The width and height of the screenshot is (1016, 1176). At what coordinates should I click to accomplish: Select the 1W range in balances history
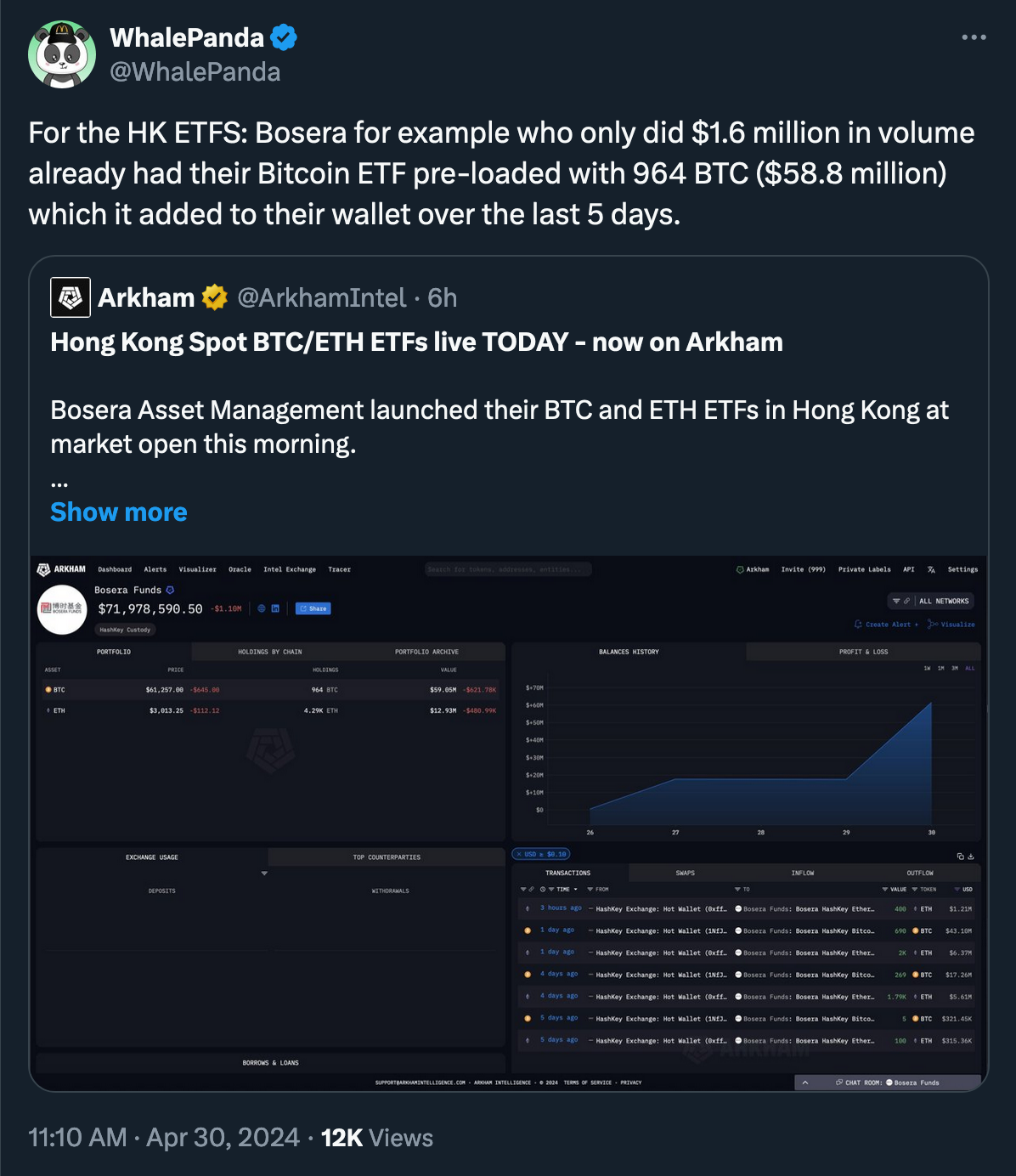coord(928,668)
